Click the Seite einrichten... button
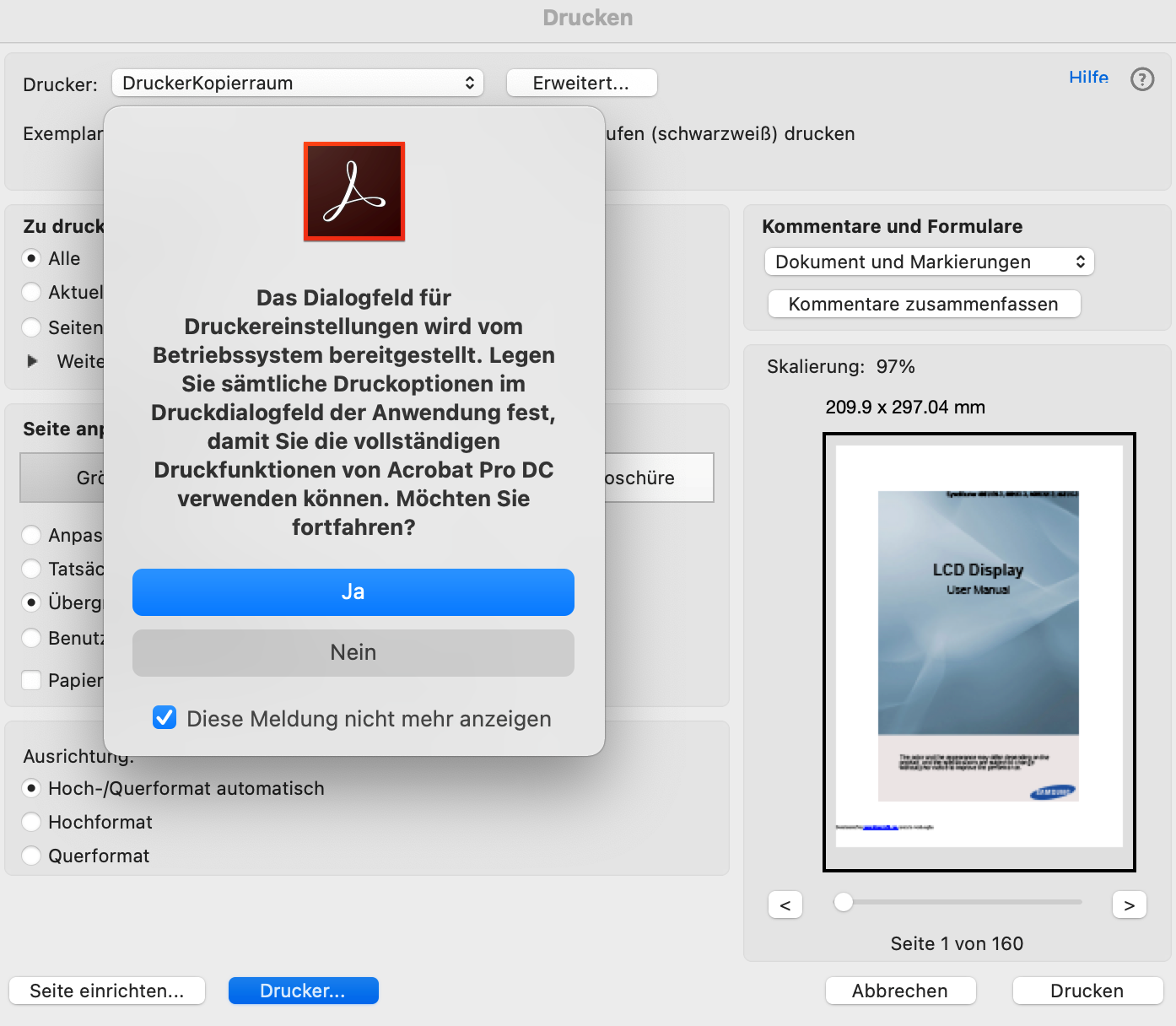The width and height of the screenshot is (1176, 1026). (107, 991)
